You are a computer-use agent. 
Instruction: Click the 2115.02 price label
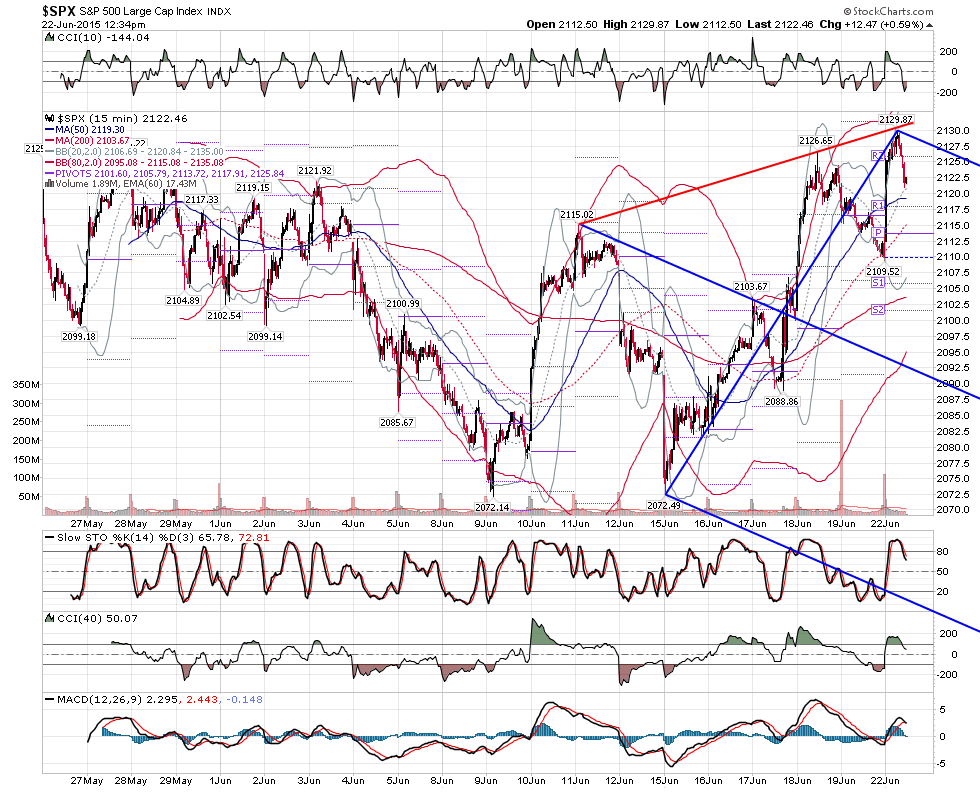click(x=577, y=214)
